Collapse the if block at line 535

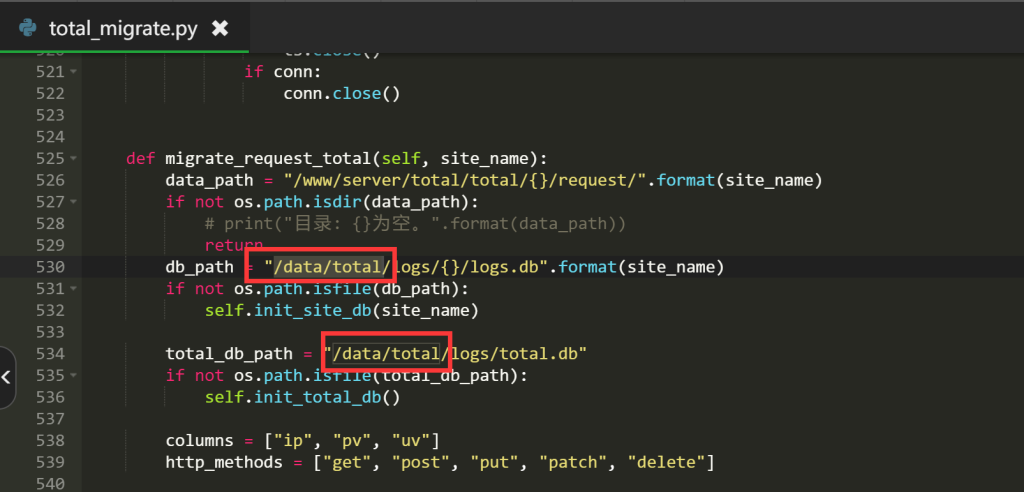[x=74, y=376]
